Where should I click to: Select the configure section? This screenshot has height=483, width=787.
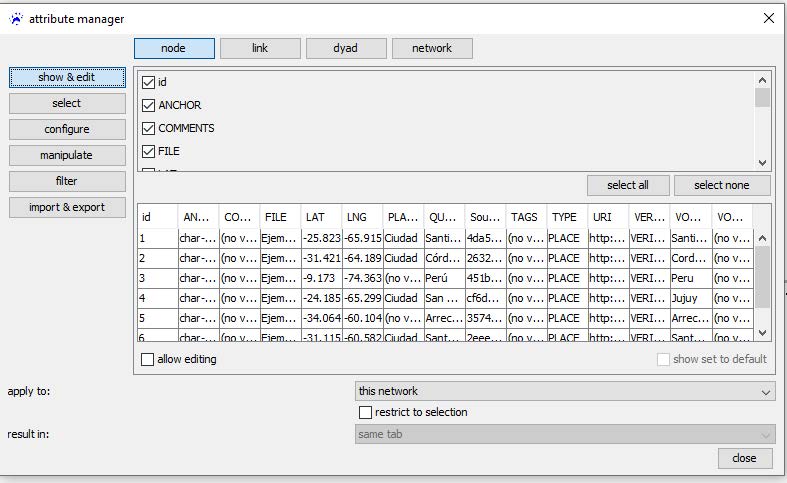click(67, 129)
